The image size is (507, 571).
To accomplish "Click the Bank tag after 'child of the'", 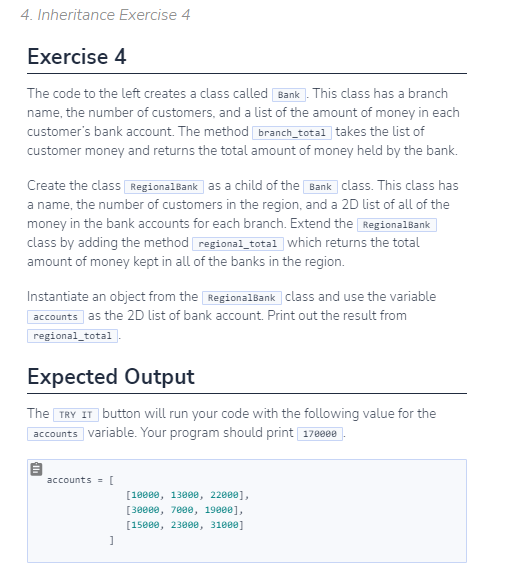I will click(321, 186).
